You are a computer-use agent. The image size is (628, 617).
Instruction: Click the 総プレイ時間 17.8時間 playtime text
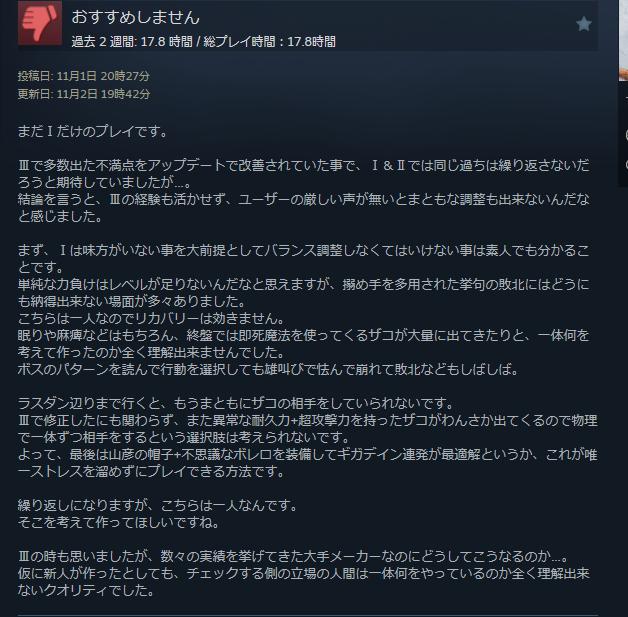[270, 42]
